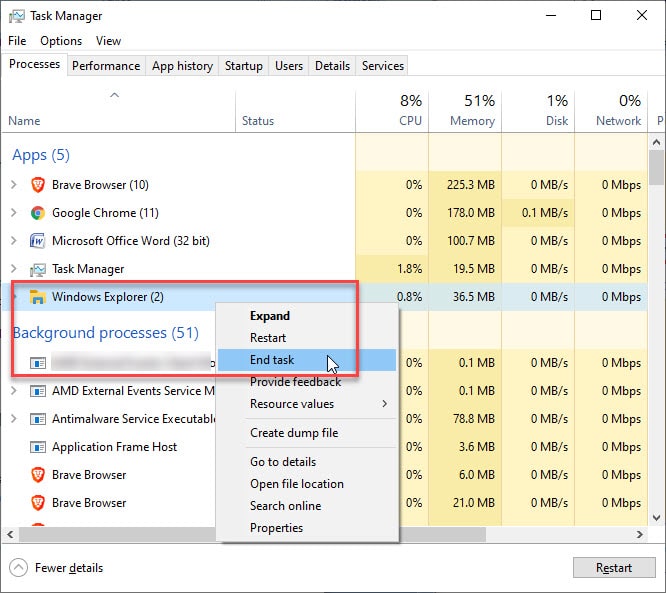Open the File menu

[17, 41]
